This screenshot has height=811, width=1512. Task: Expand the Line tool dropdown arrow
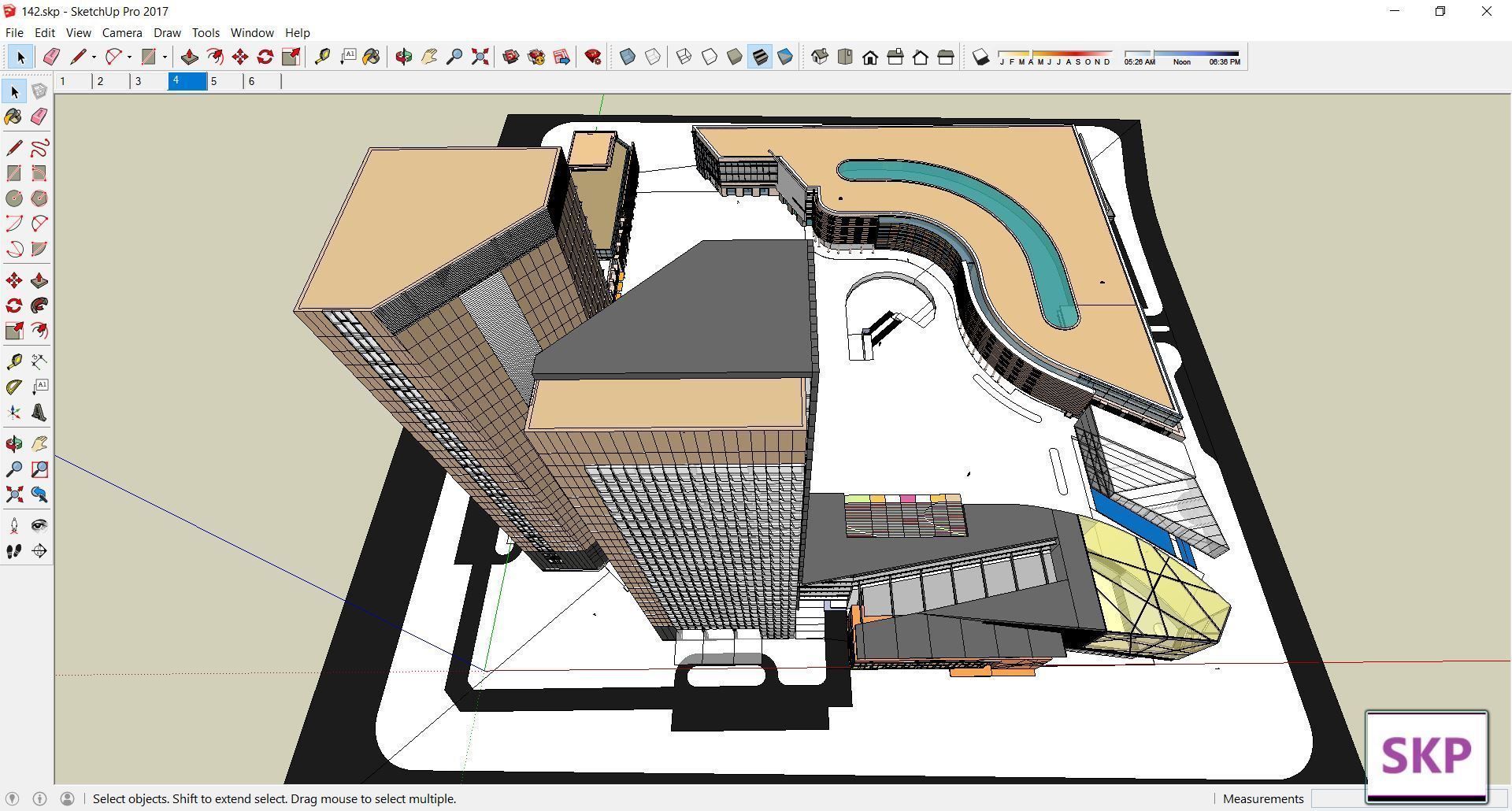point(94,57)
